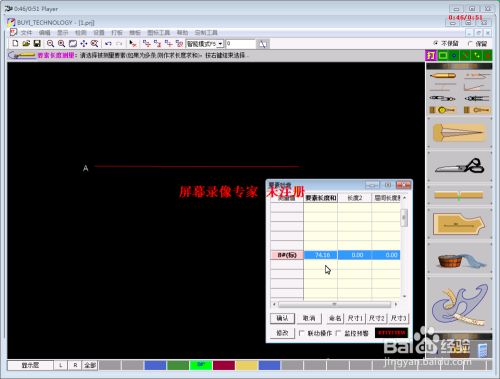This screenshot has width=500, height=379.
Task: Select the compass tool on the left
Action: 443,98
